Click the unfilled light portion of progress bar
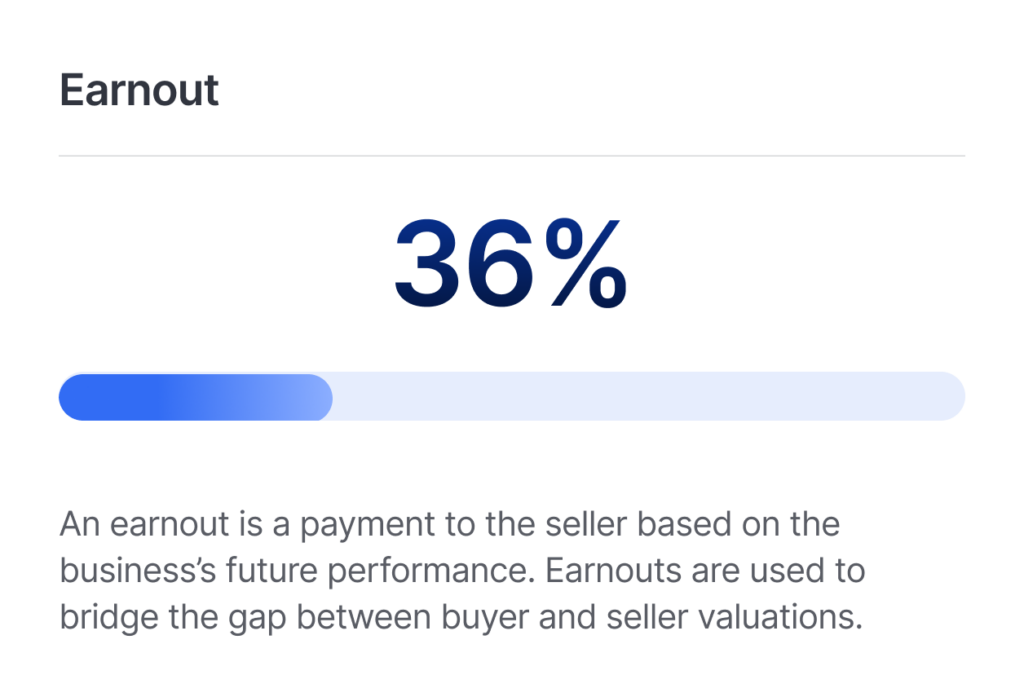 click(648, 397)
